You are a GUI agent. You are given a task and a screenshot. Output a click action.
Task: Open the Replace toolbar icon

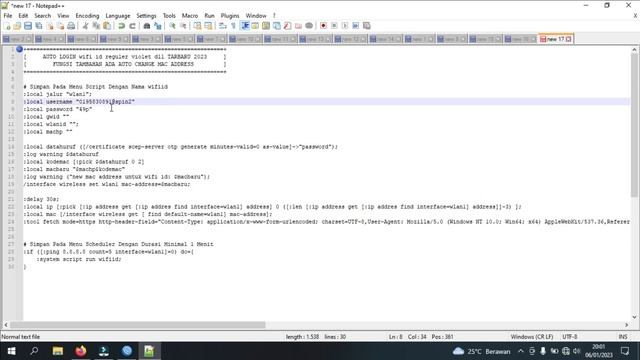click(x=158, y=26)
